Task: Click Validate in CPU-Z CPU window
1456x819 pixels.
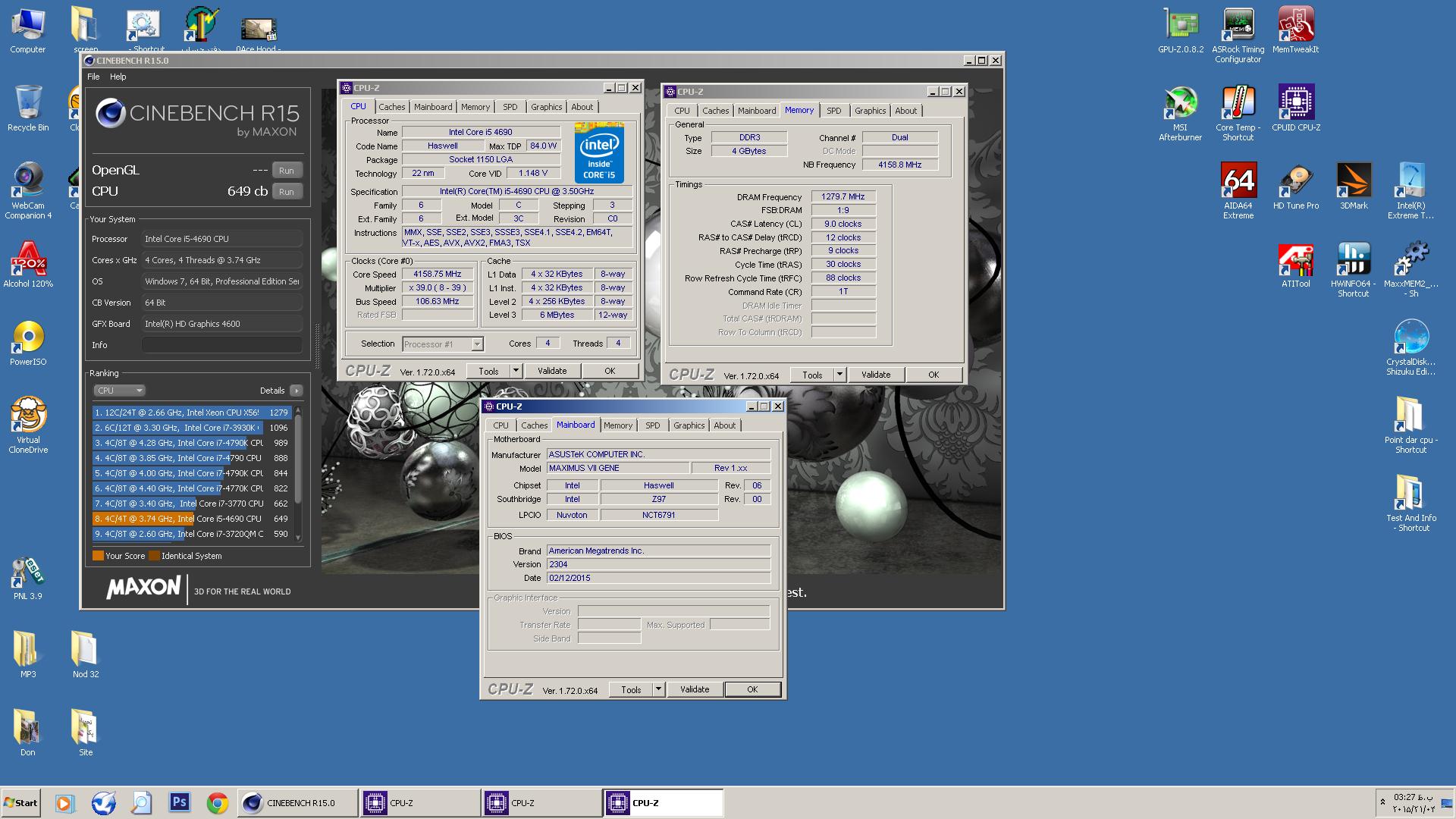Action: tap(552, 371)
